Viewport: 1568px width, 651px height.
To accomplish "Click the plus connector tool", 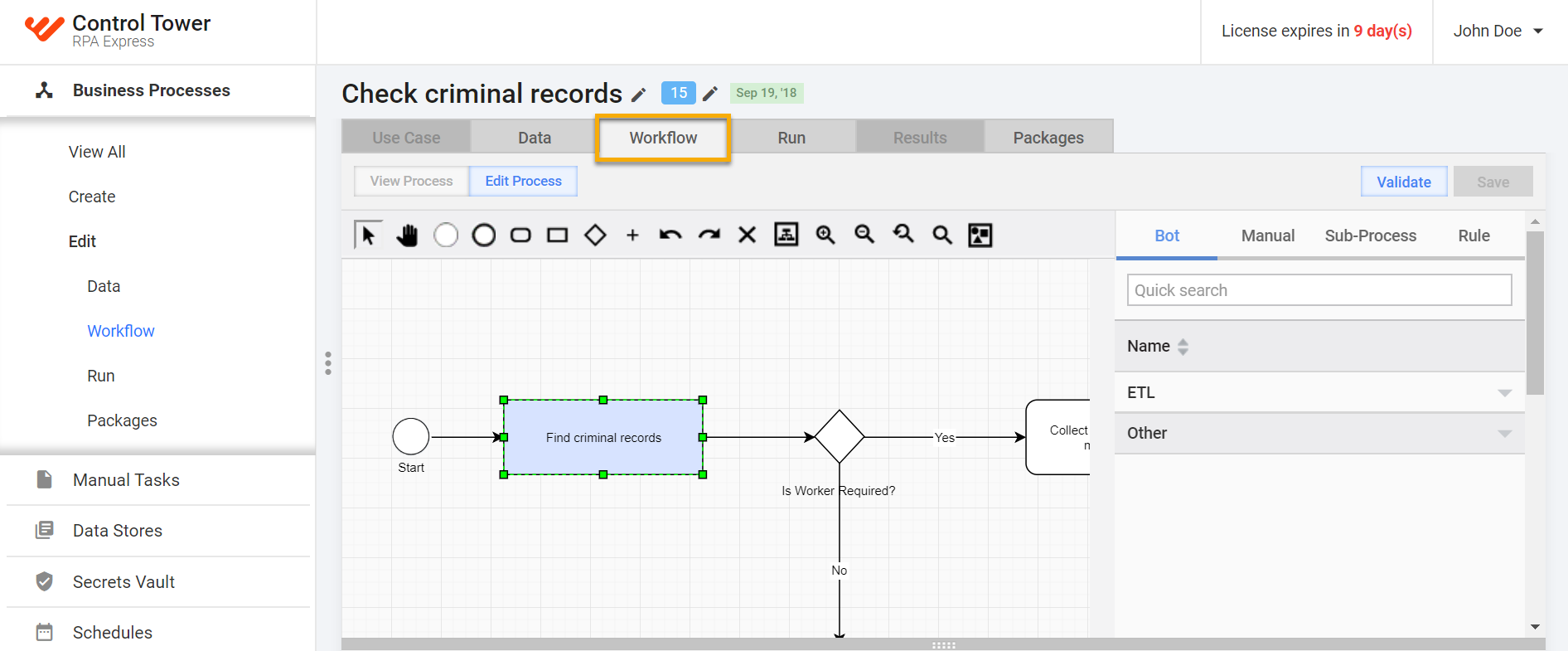I will click(x=632, y=236).
